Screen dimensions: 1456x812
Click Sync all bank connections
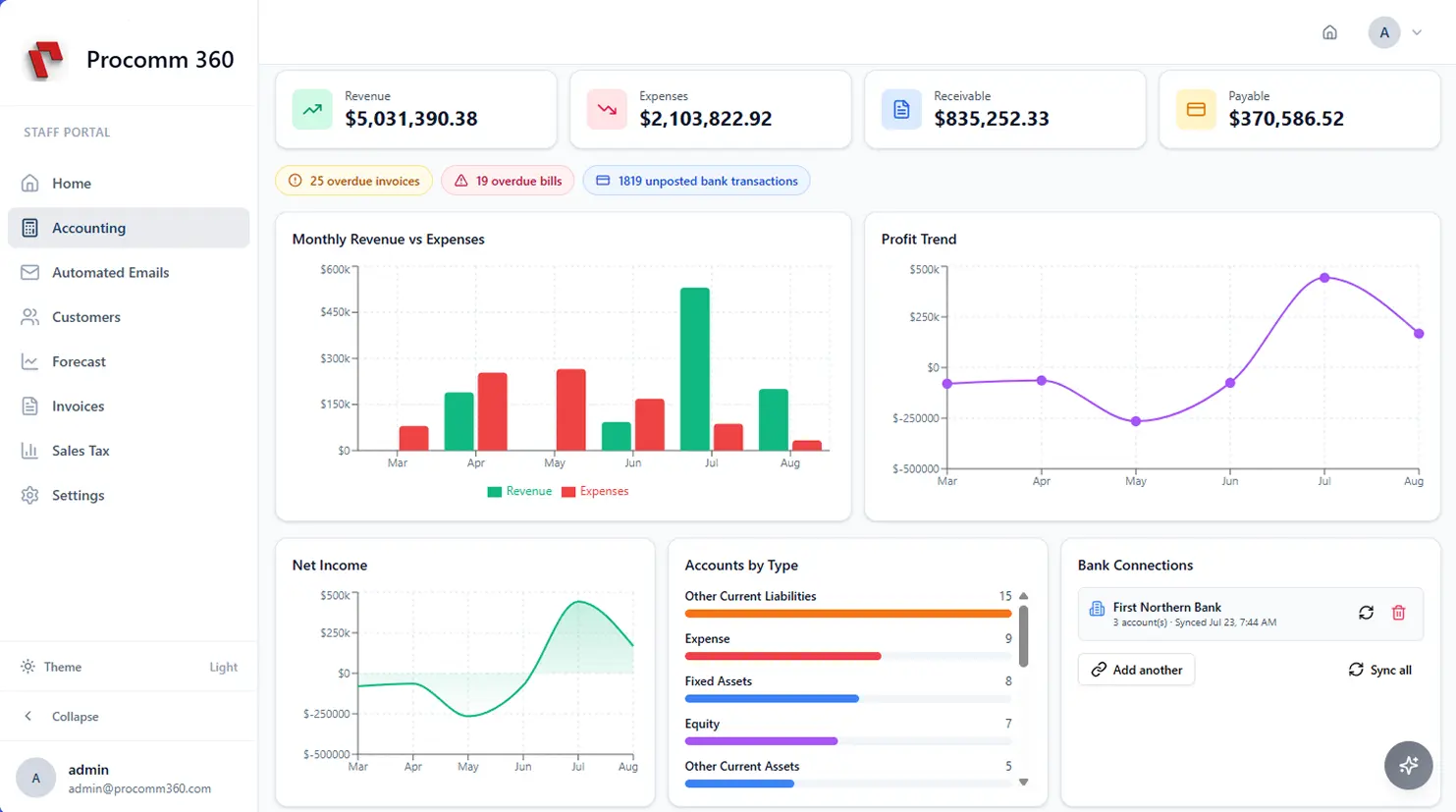(1380, 670)
